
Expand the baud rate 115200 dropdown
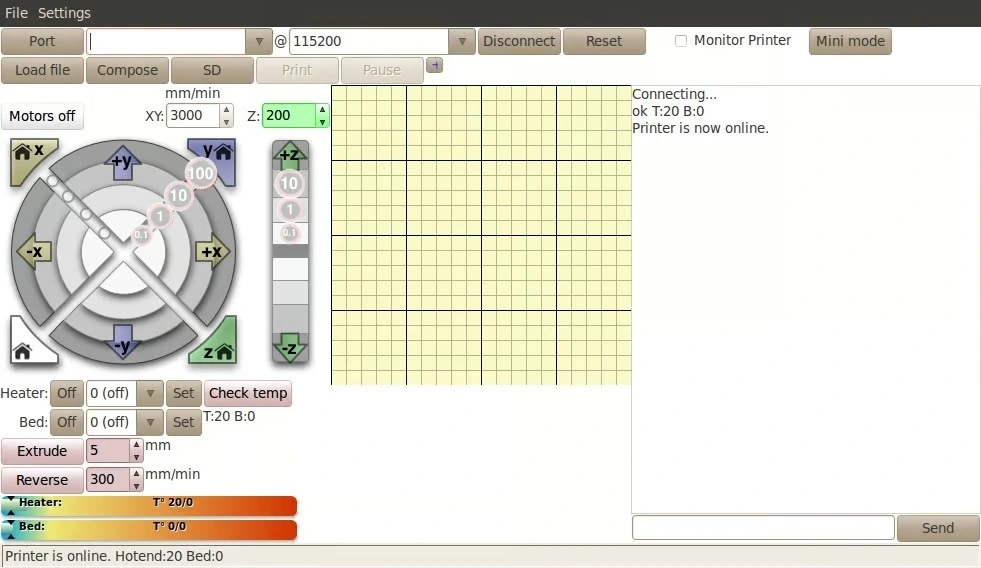click(461, 41)
